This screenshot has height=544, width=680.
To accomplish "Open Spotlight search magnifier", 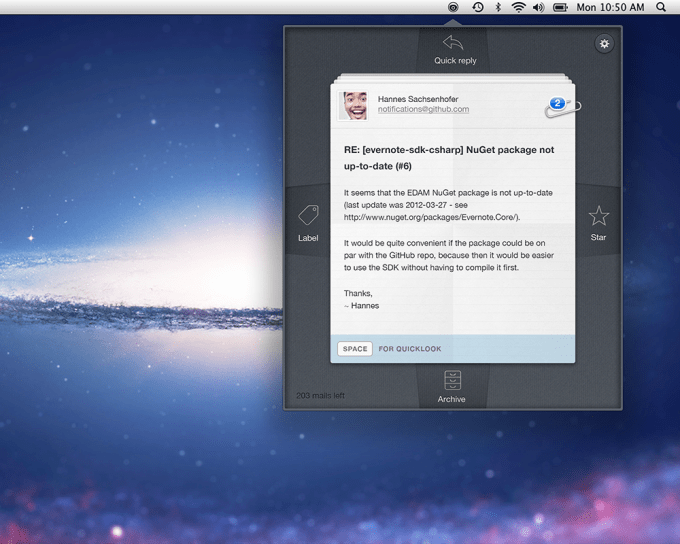I will point(661,7).
